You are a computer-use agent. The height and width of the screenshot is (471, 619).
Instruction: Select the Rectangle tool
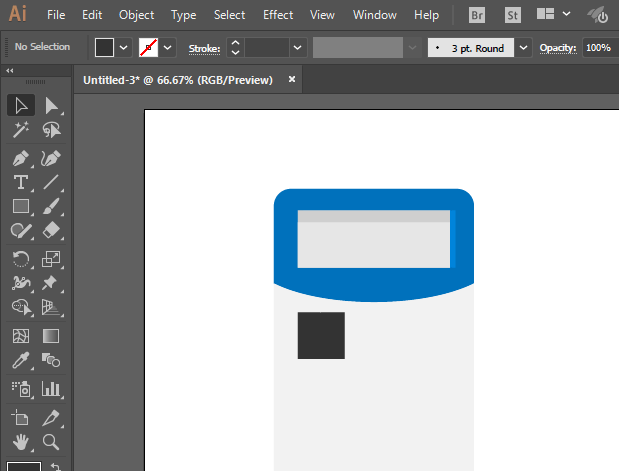pos(20,207)
